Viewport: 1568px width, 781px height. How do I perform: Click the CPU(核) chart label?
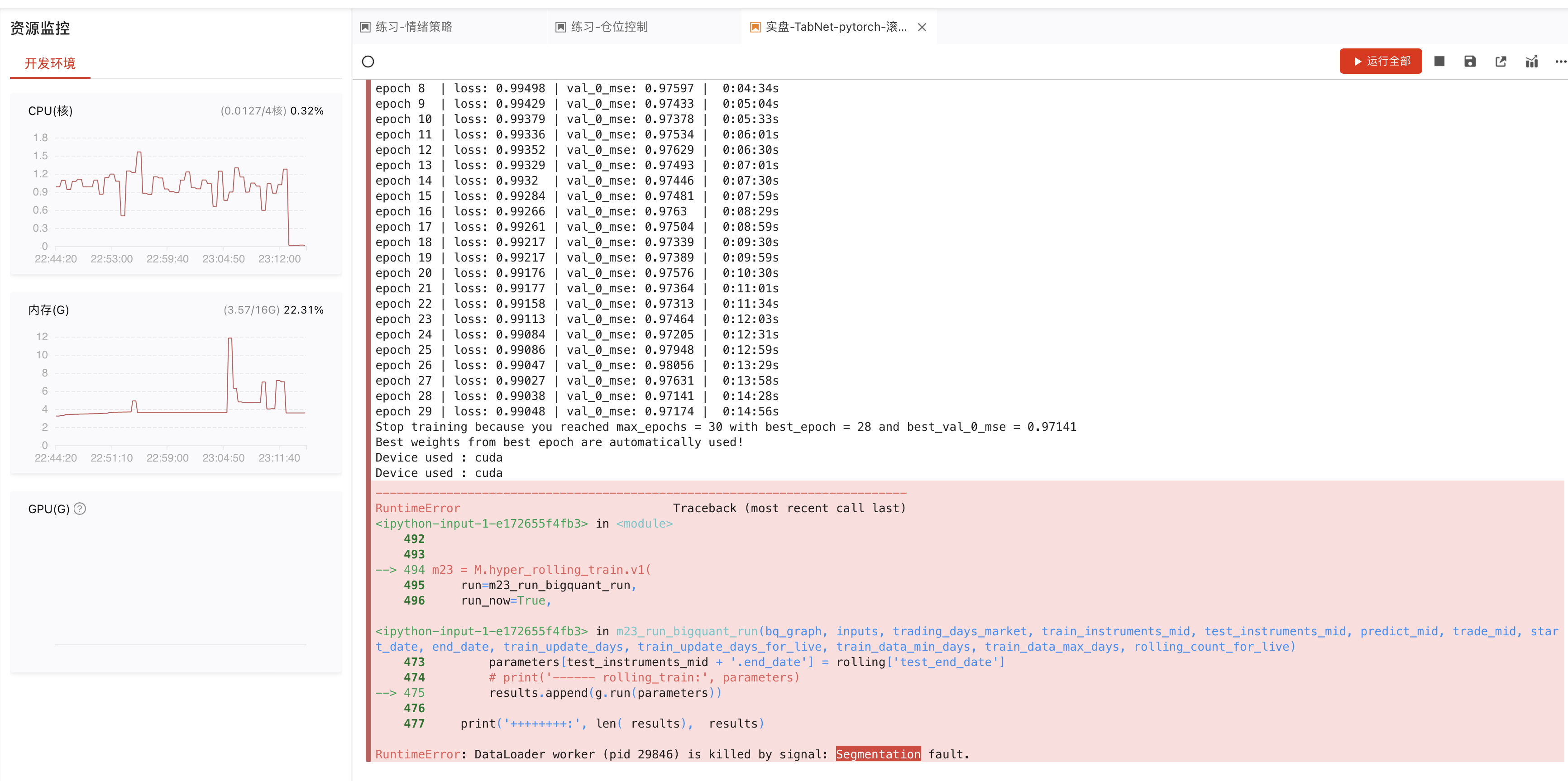(x=50, y=111)
